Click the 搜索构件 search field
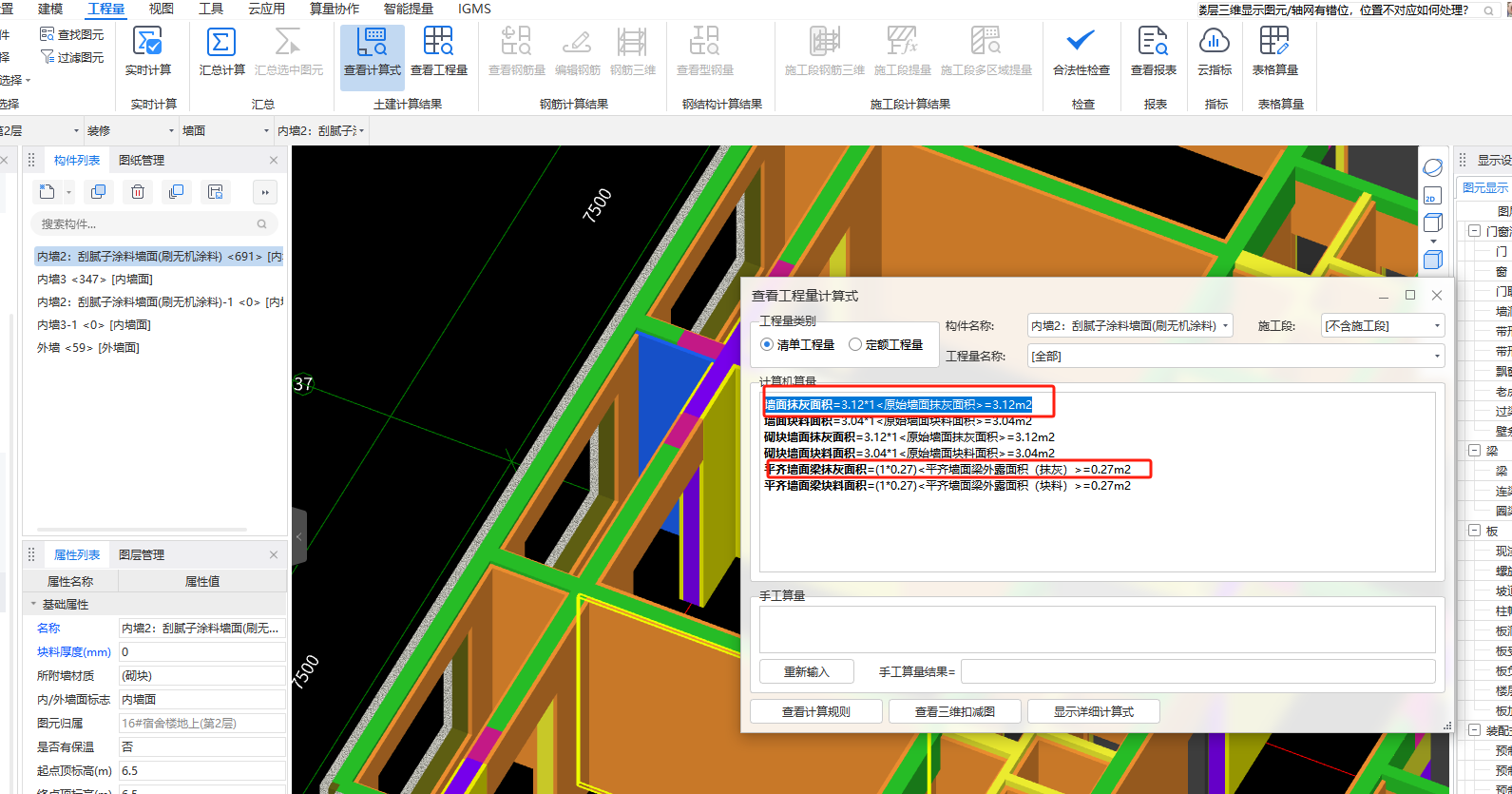The image size is (1512, 794). [143, 224]
